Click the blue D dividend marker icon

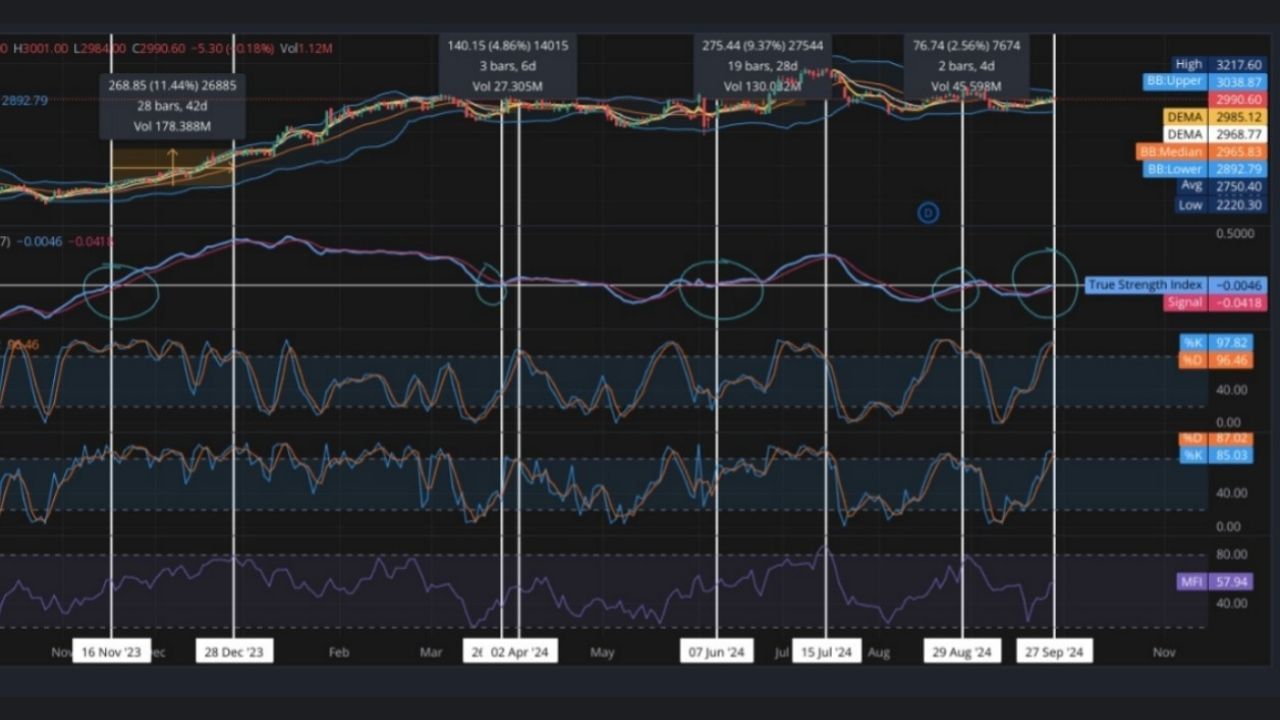(928, 212)
